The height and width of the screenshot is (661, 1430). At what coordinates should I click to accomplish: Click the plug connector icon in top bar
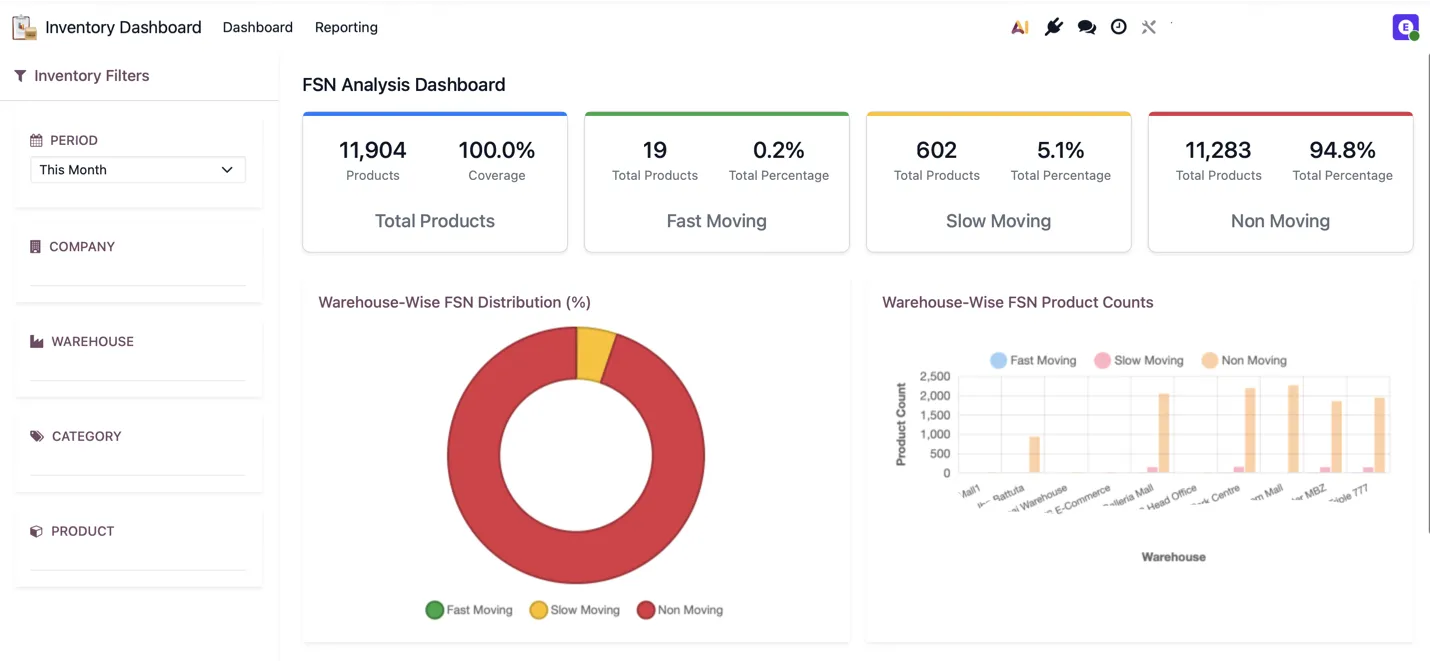pyautogui.click(x=1053, y=28)
